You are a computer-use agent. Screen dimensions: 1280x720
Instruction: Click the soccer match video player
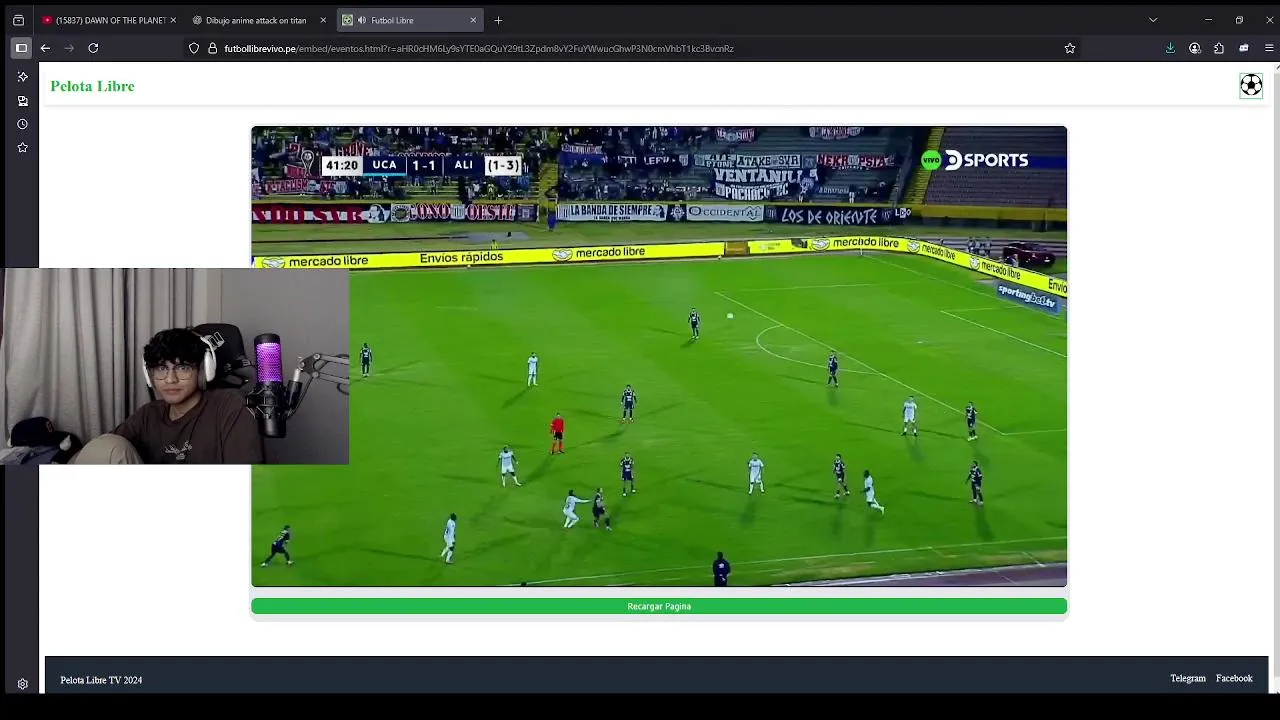(x=659, y=356)
